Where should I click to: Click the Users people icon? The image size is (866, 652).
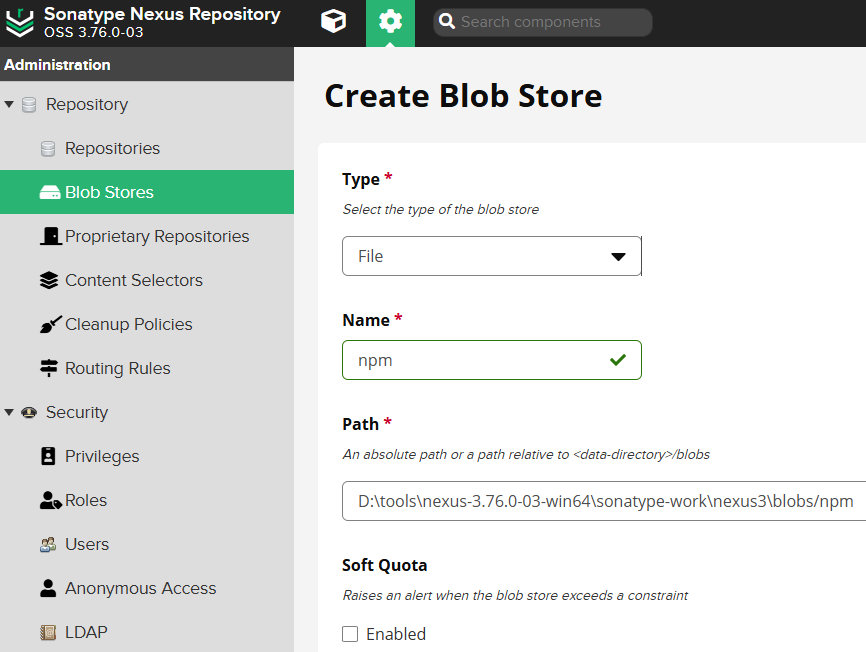coord(48,544)
